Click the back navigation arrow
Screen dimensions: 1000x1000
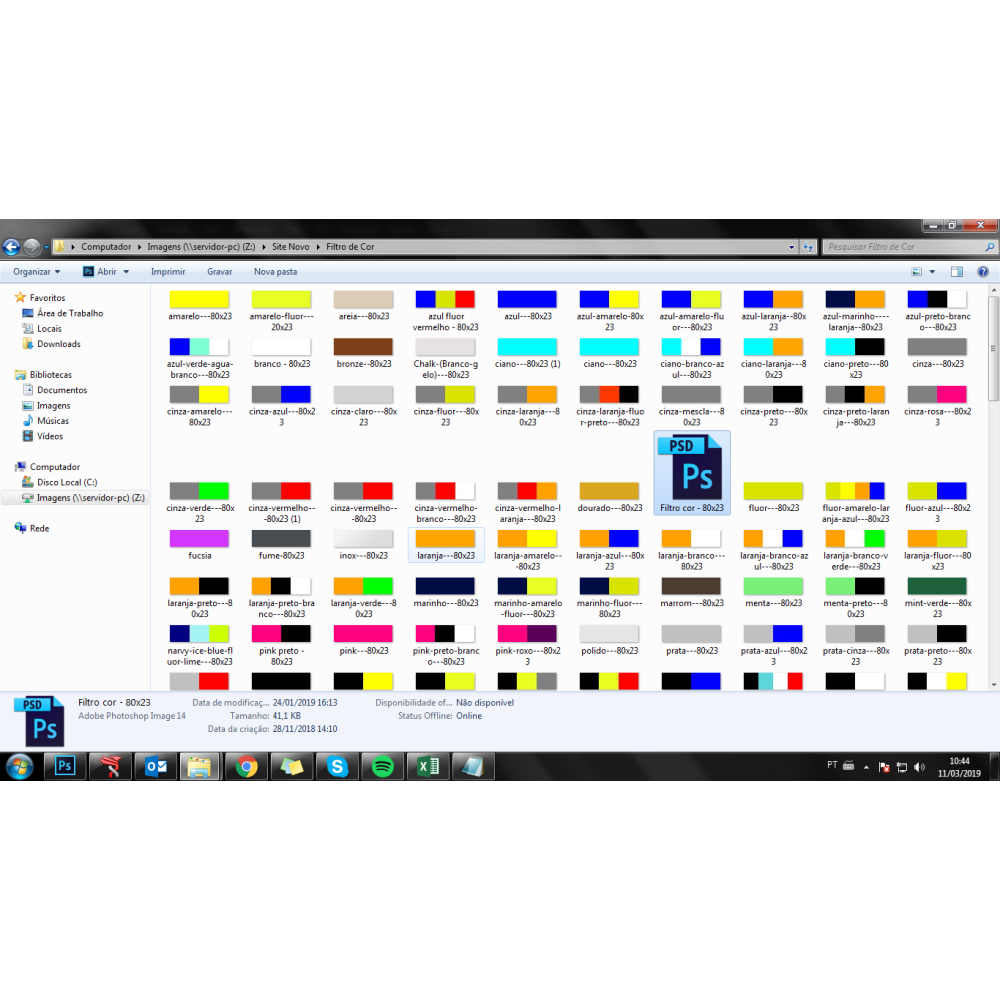(12, 247)
